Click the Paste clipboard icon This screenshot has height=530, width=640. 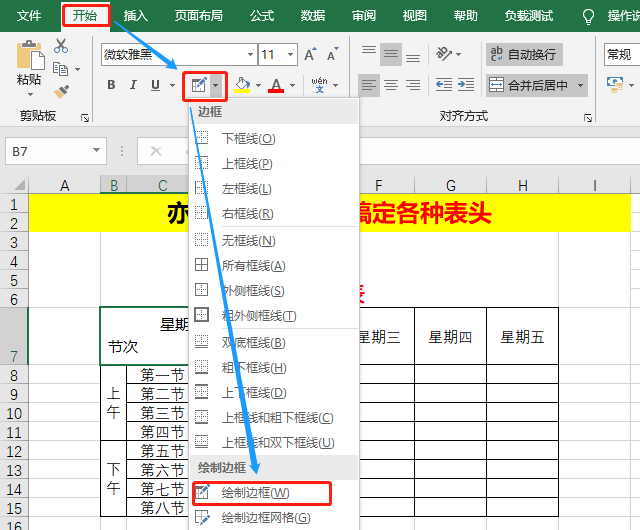coord(31,54)
